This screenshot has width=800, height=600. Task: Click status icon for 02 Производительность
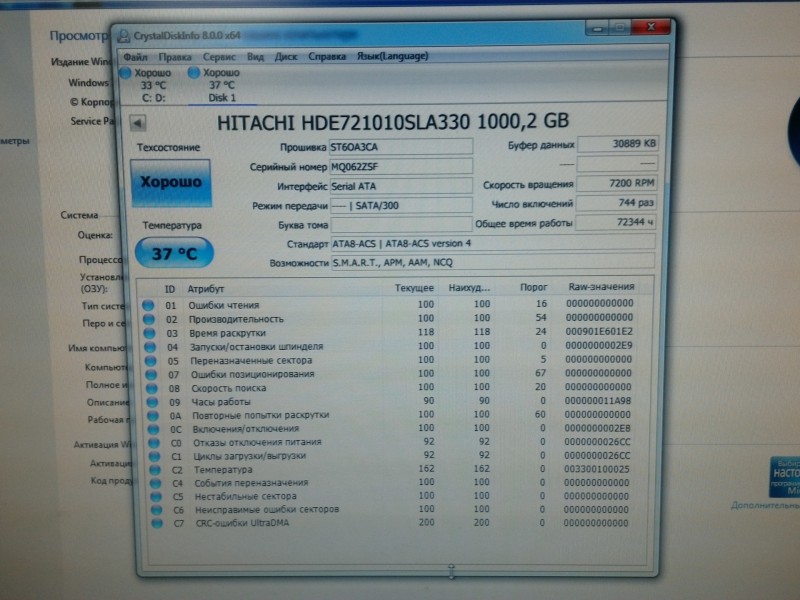coord(148,319)
